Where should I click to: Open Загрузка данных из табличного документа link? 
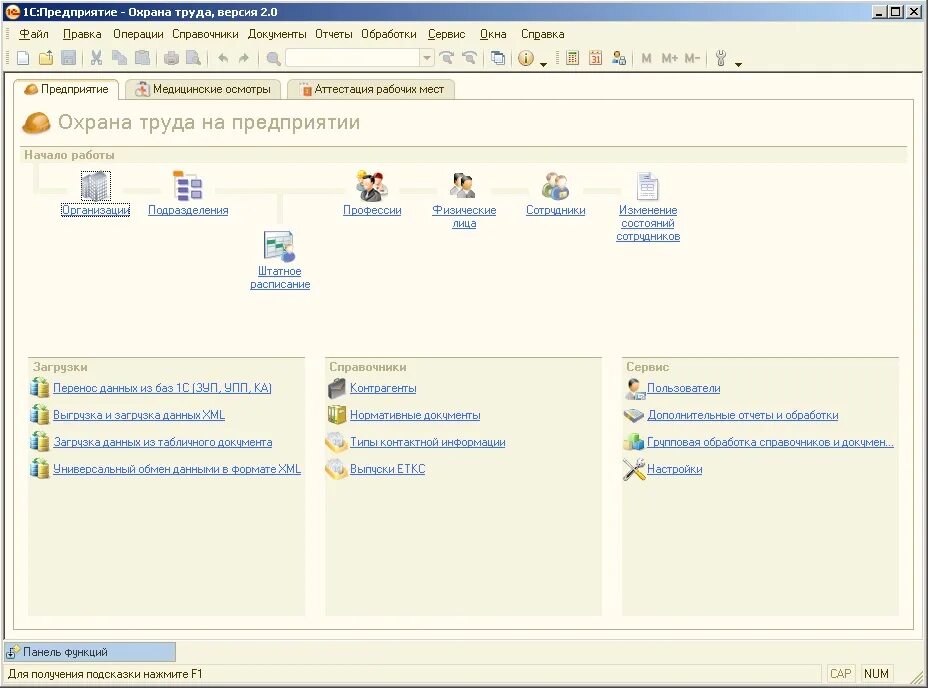163,442
